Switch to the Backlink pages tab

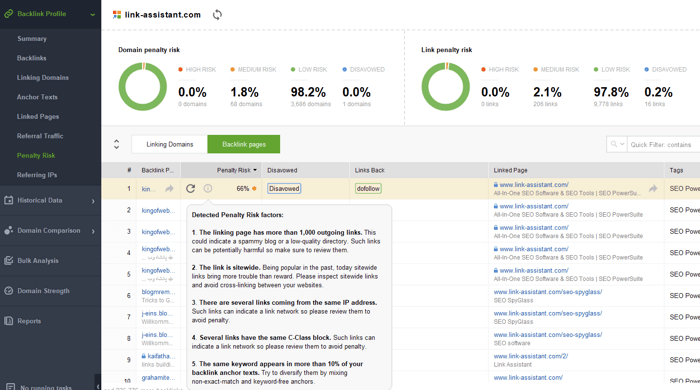click(x=244, y=144)
